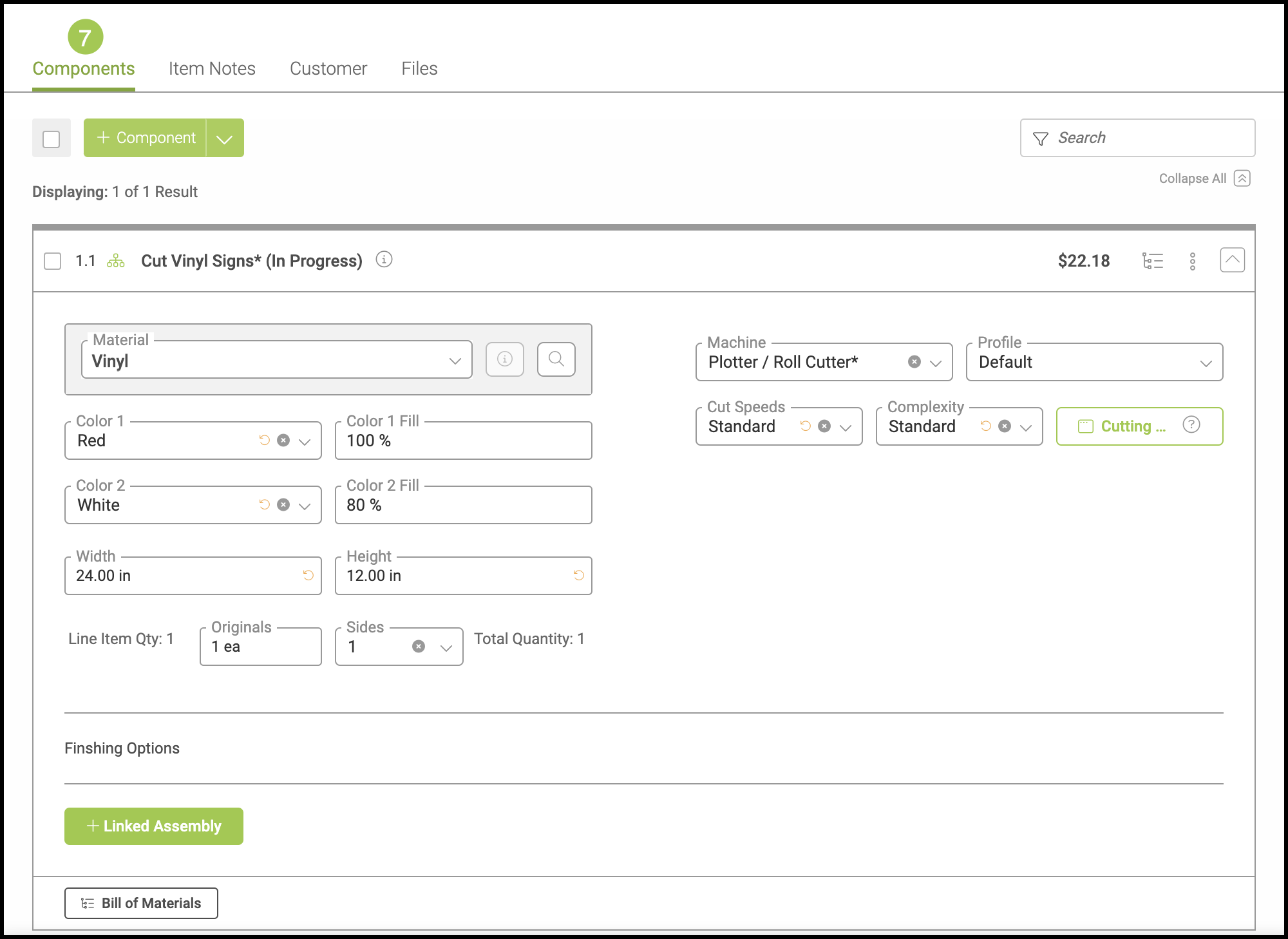Image resolution: width=1288 pixels, height=939 pixels.
Task: Clear the Color 1 Red selection
Action: click(283, 441)
